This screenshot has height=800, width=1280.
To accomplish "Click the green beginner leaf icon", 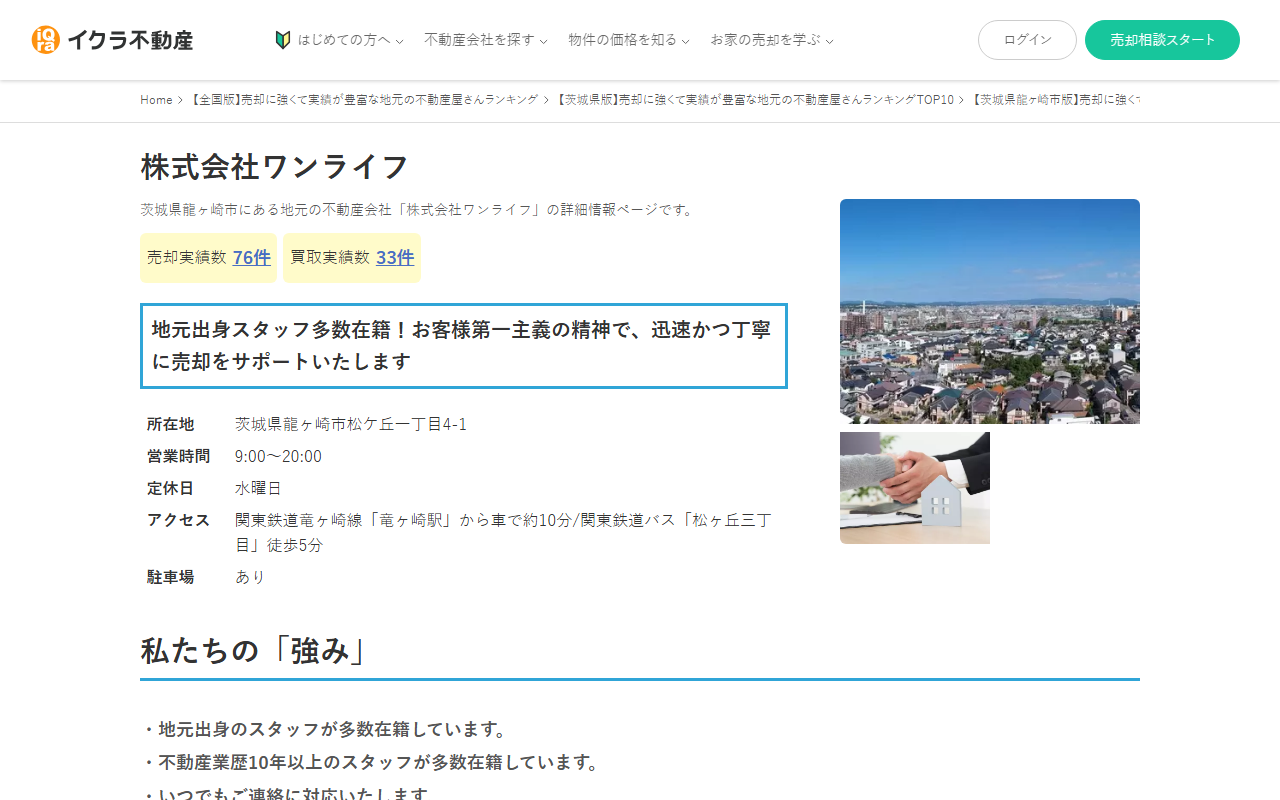I will pyautogui.click(x=283, y=40).
